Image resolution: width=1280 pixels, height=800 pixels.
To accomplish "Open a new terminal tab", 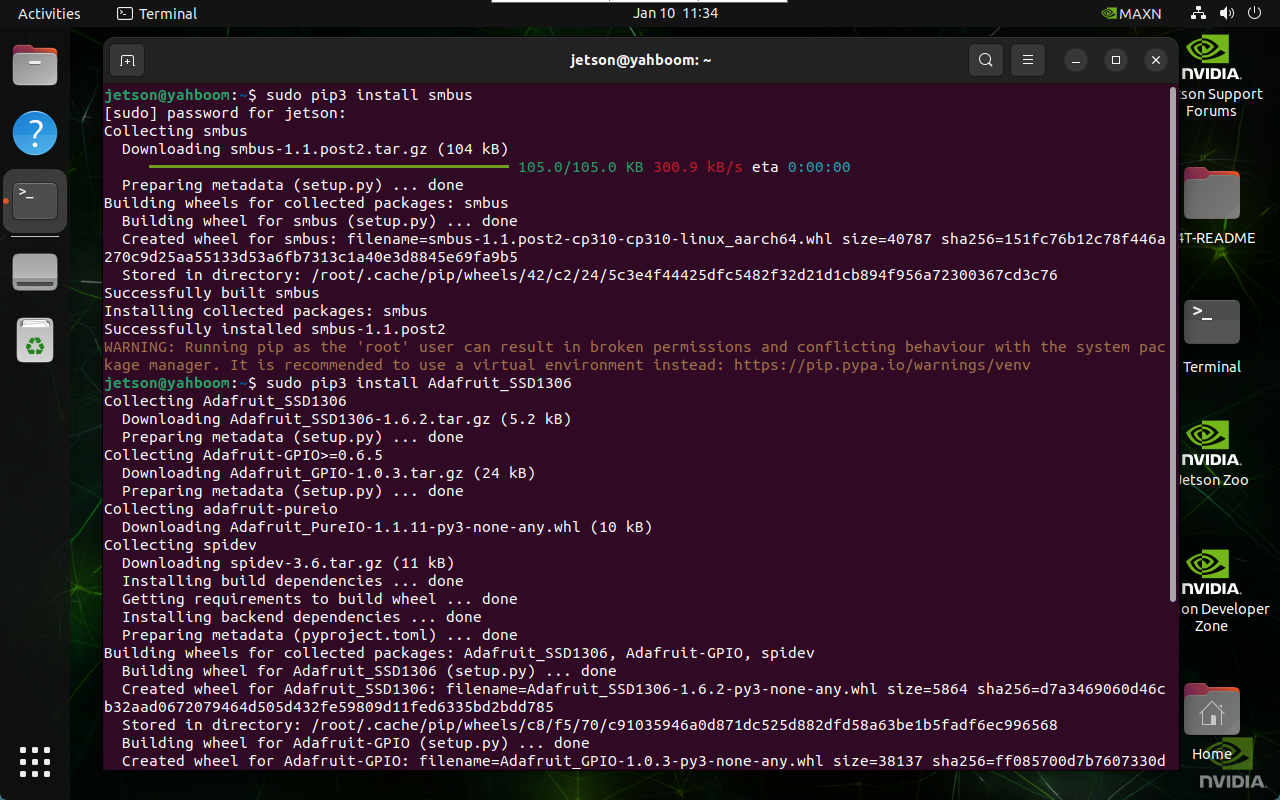I will [x=127, y=60].
